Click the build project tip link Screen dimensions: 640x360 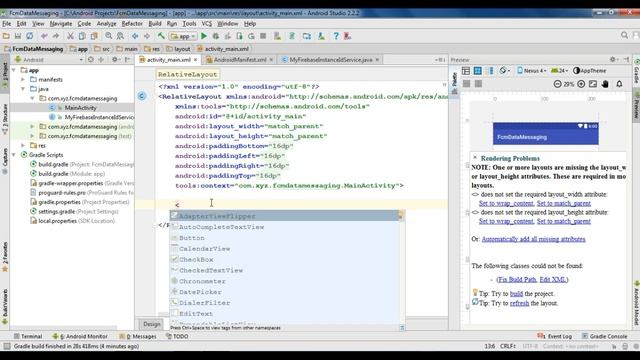pyautogui.click(x=516, y=294)
